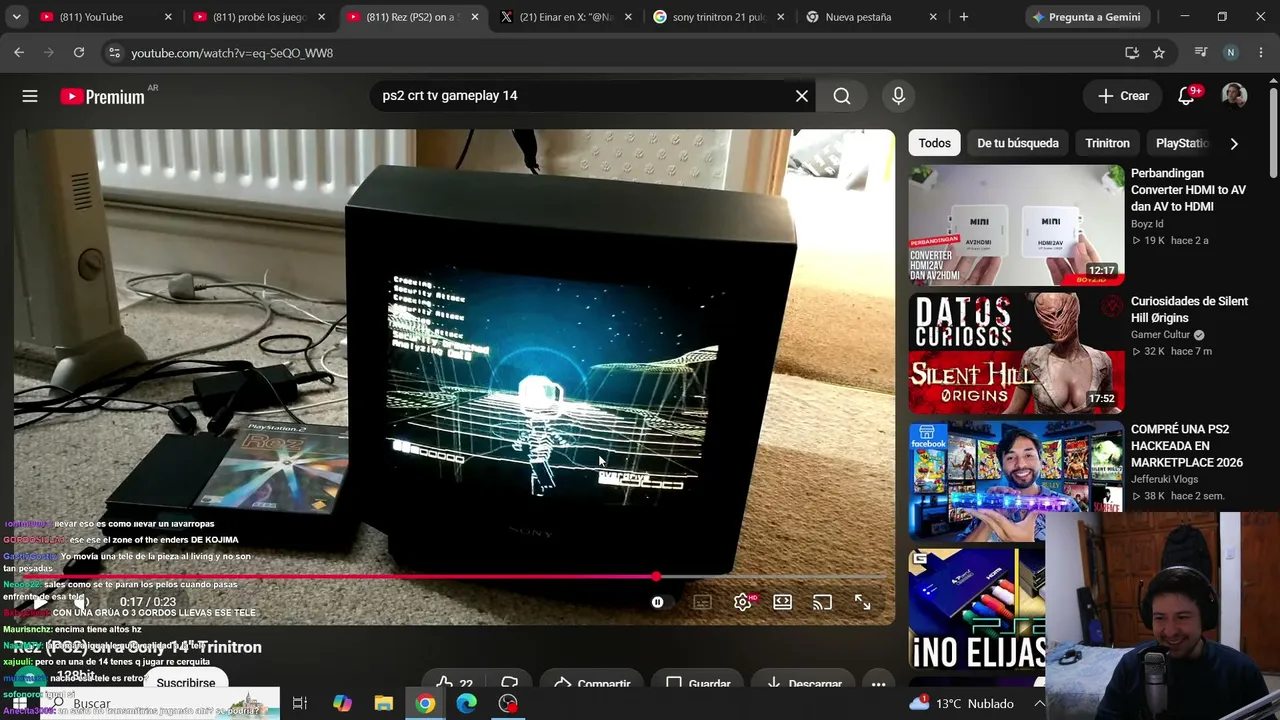Open Task View on the taskbar
The height and width of the screenshot is (720, 1280).
299,703
